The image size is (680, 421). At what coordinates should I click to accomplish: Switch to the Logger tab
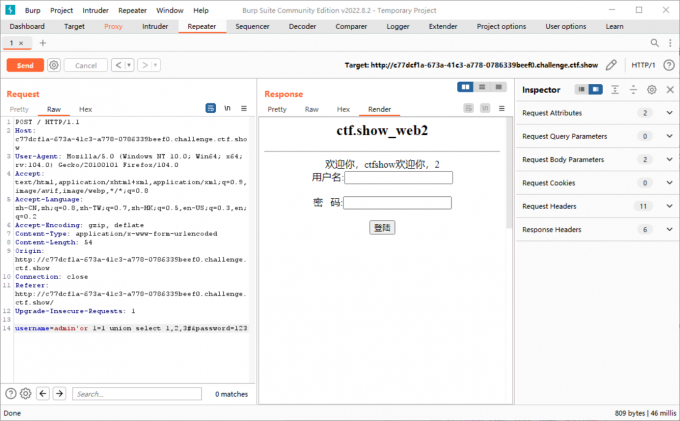point(398,26)
